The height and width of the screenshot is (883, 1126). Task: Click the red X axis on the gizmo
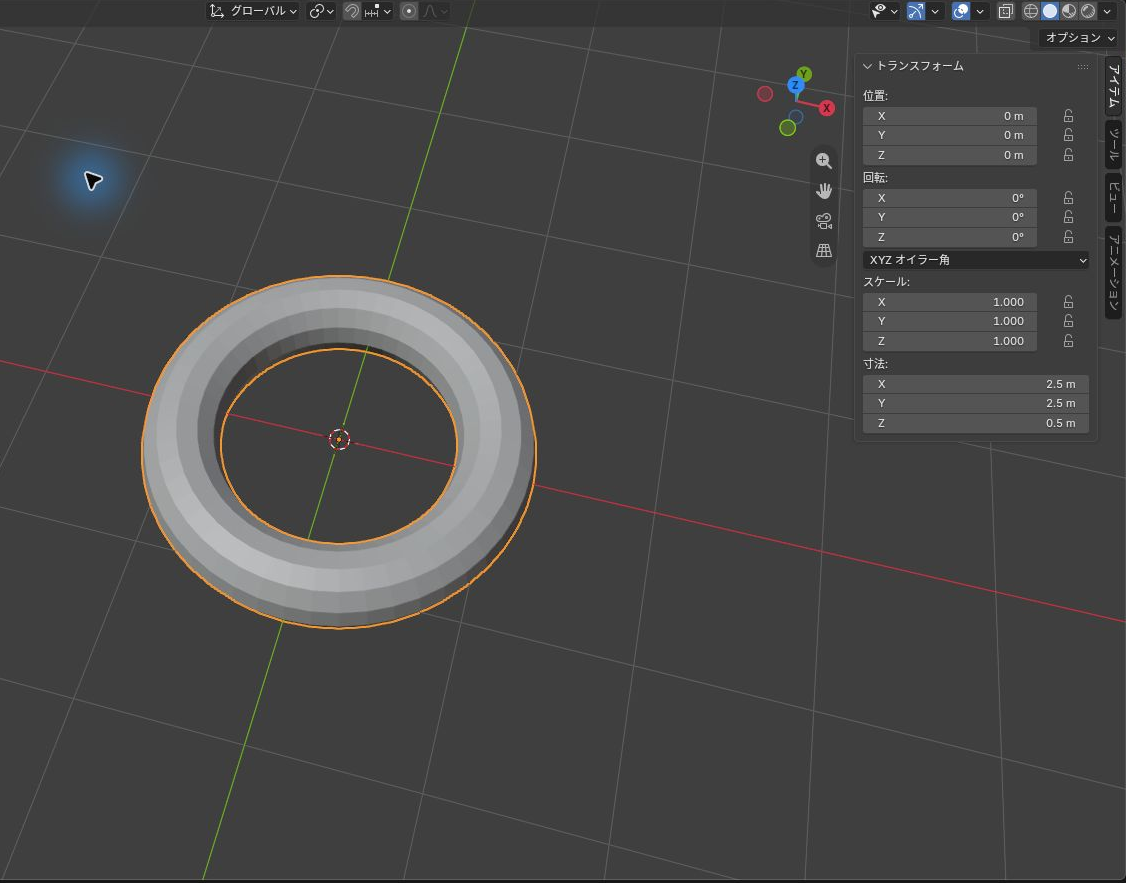point(827,108)
